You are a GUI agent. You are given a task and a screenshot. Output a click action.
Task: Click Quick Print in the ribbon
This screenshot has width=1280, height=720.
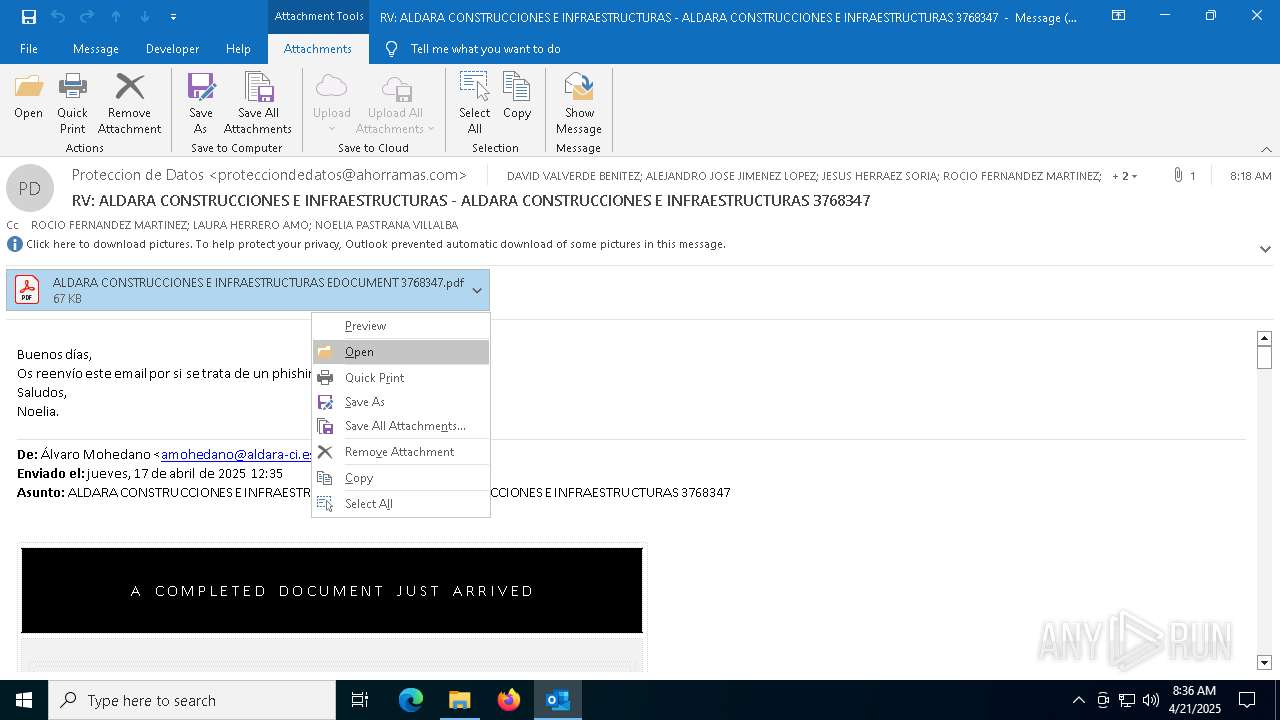pyautogui.click(x=72, y=103)
